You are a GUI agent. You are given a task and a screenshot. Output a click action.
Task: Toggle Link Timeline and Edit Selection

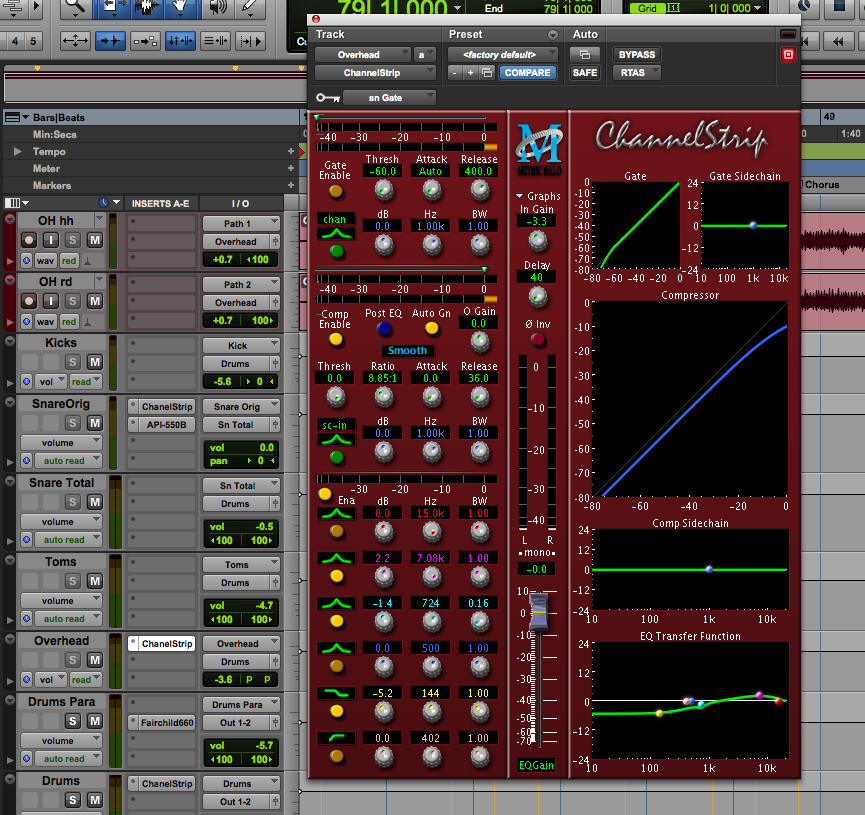(180, 41)
